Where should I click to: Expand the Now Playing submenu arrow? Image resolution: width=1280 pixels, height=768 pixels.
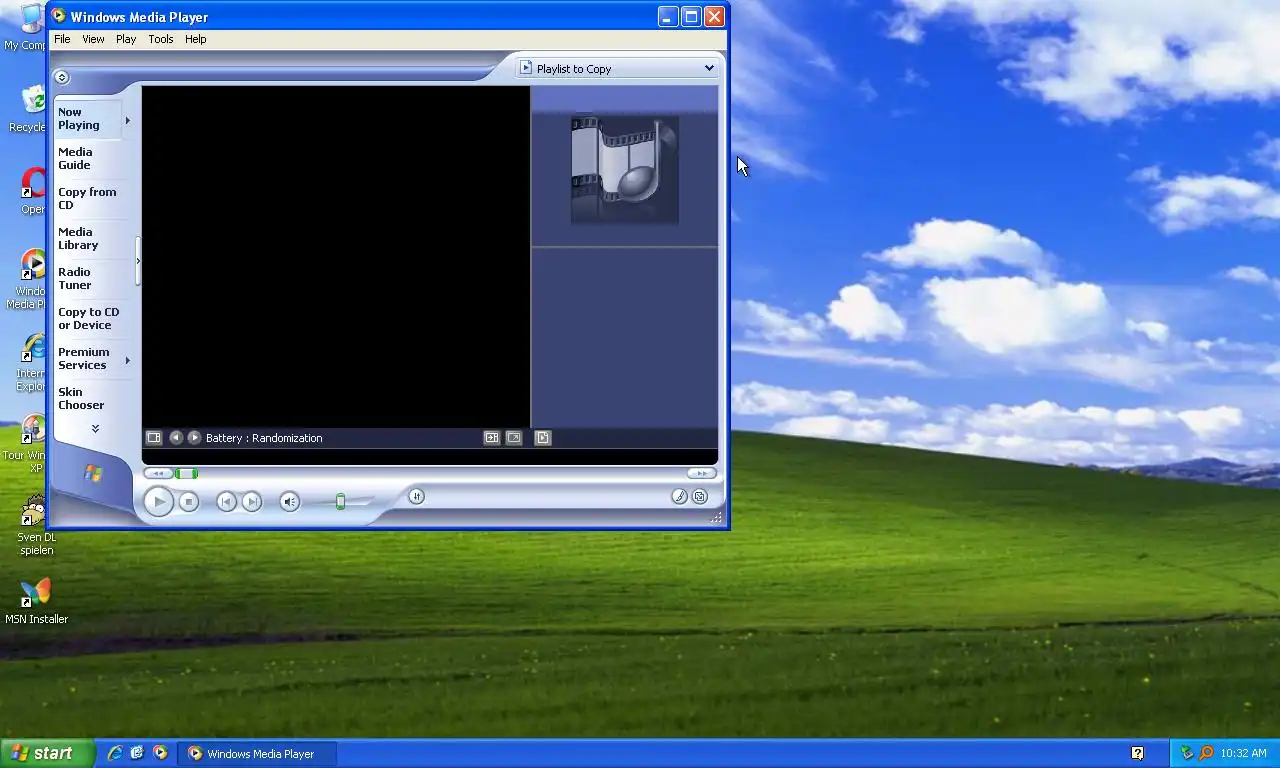point(127,121)
